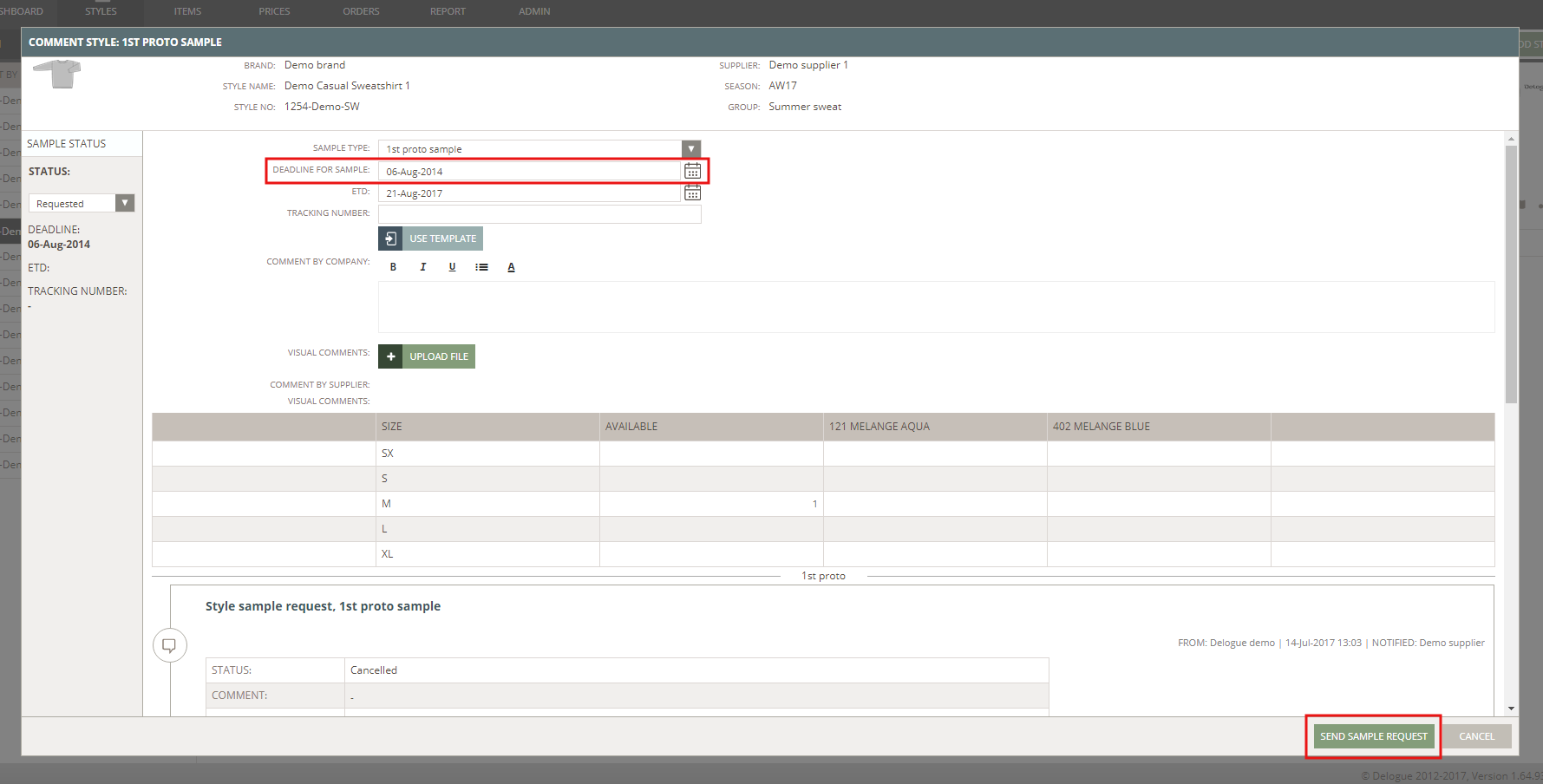
Task: Open the Report menu
Action: click(448, 11)
